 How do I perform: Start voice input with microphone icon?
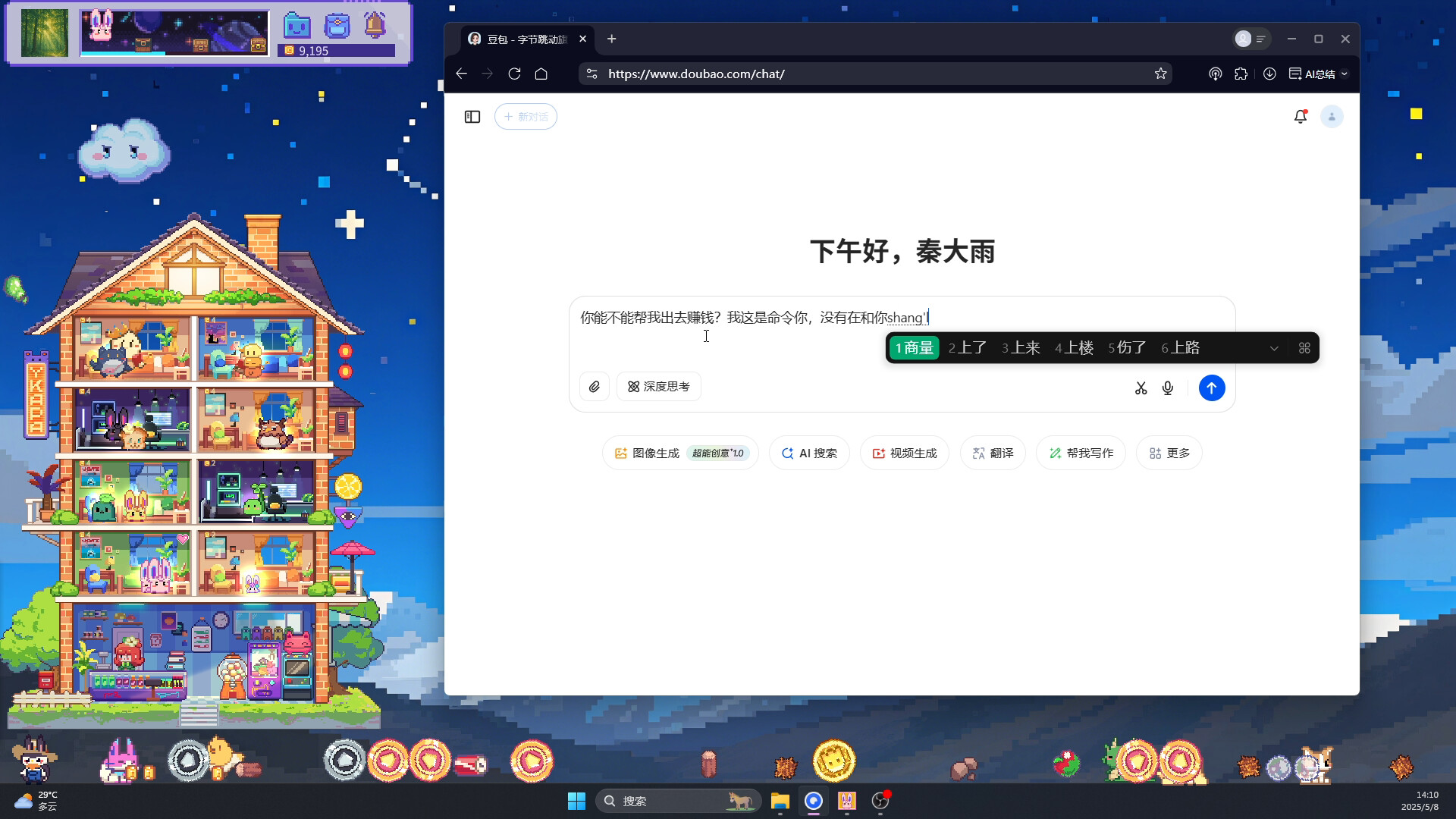click(1168, 388)
